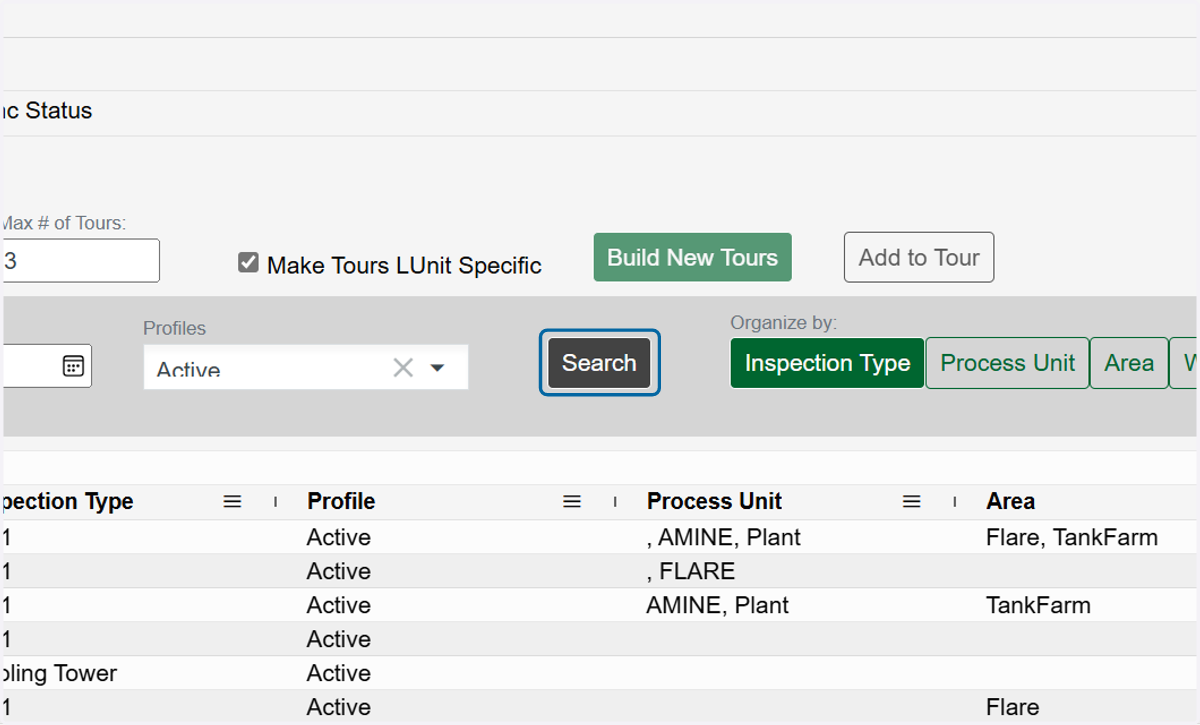The width and height of the screenshot is (1200, 725).
Task: Organize by Process Unit
Action: 1007,363
